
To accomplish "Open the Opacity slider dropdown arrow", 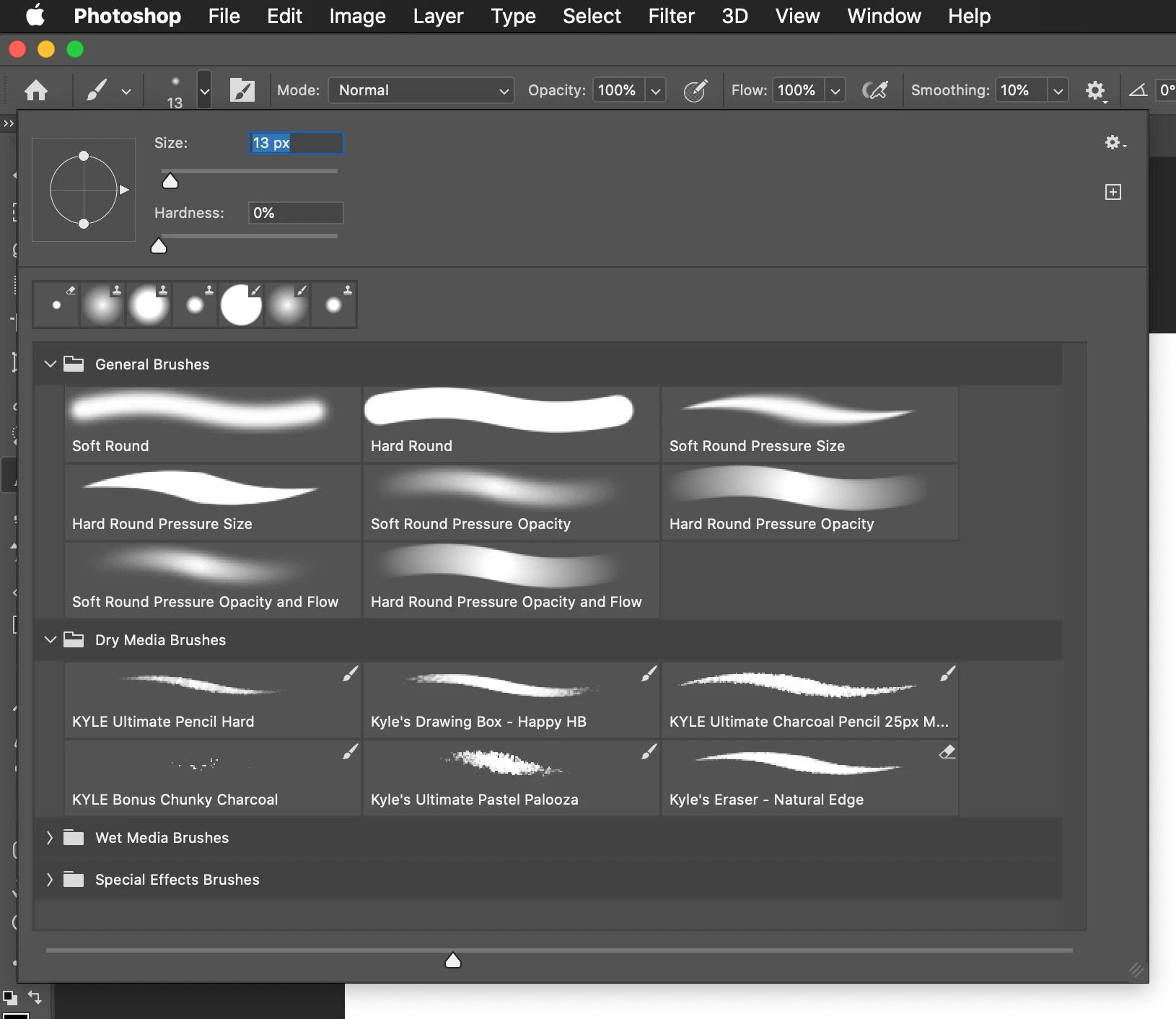I will tap(655, 91).
